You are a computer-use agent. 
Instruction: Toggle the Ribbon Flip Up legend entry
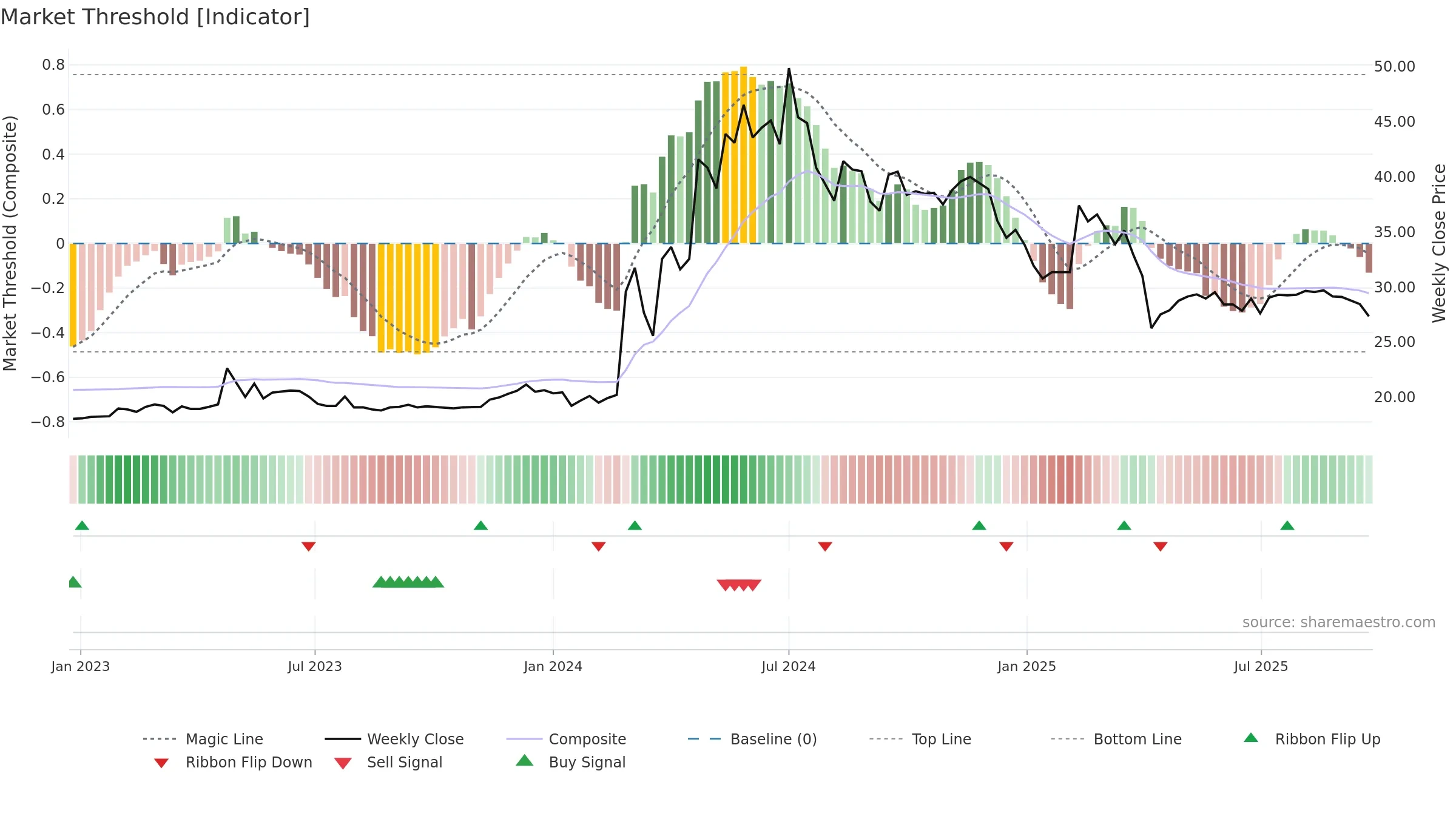pos(1312,739)
